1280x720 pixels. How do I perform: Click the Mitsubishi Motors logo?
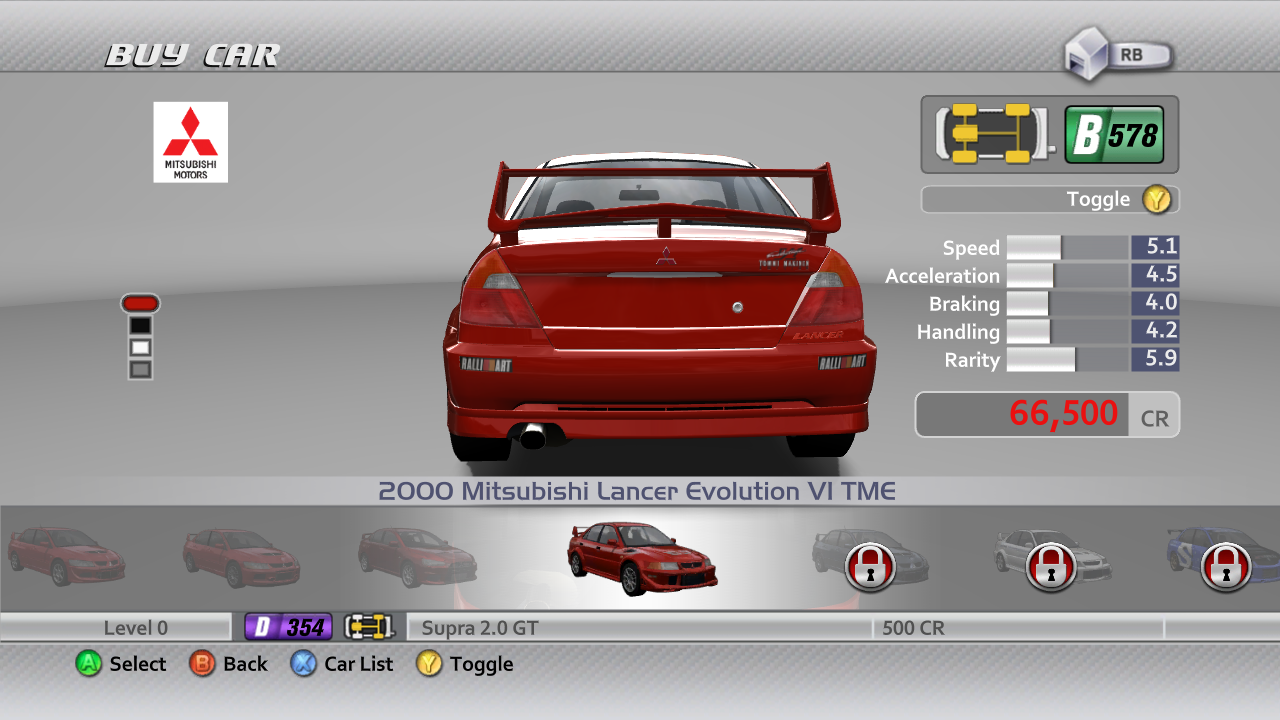(x=190, y=142)
